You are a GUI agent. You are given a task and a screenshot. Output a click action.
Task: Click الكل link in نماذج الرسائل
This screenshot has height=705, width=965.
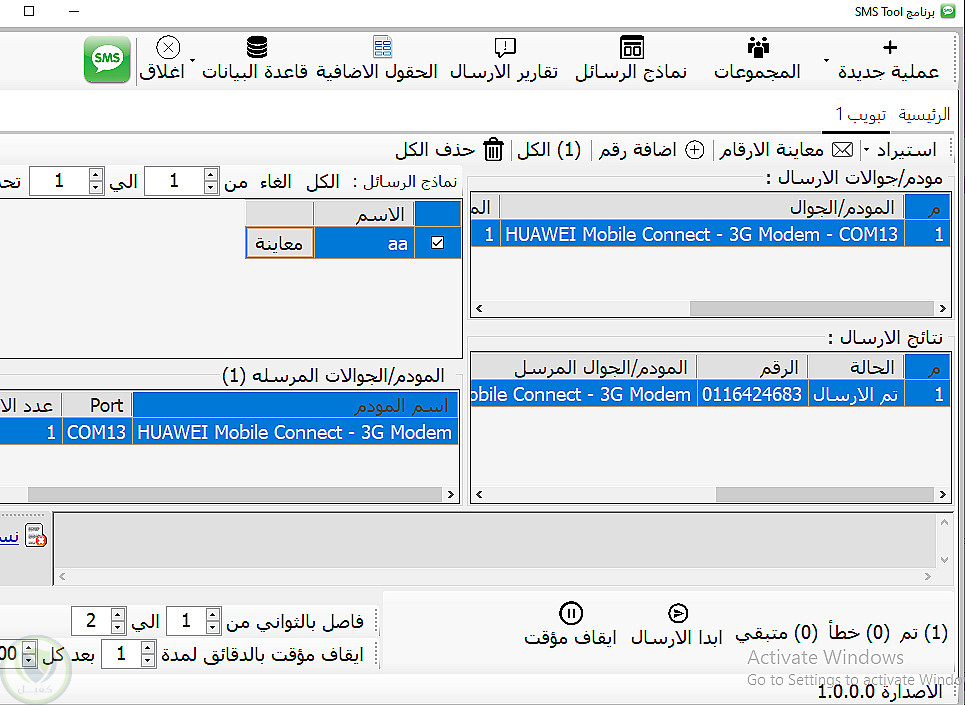322,181
